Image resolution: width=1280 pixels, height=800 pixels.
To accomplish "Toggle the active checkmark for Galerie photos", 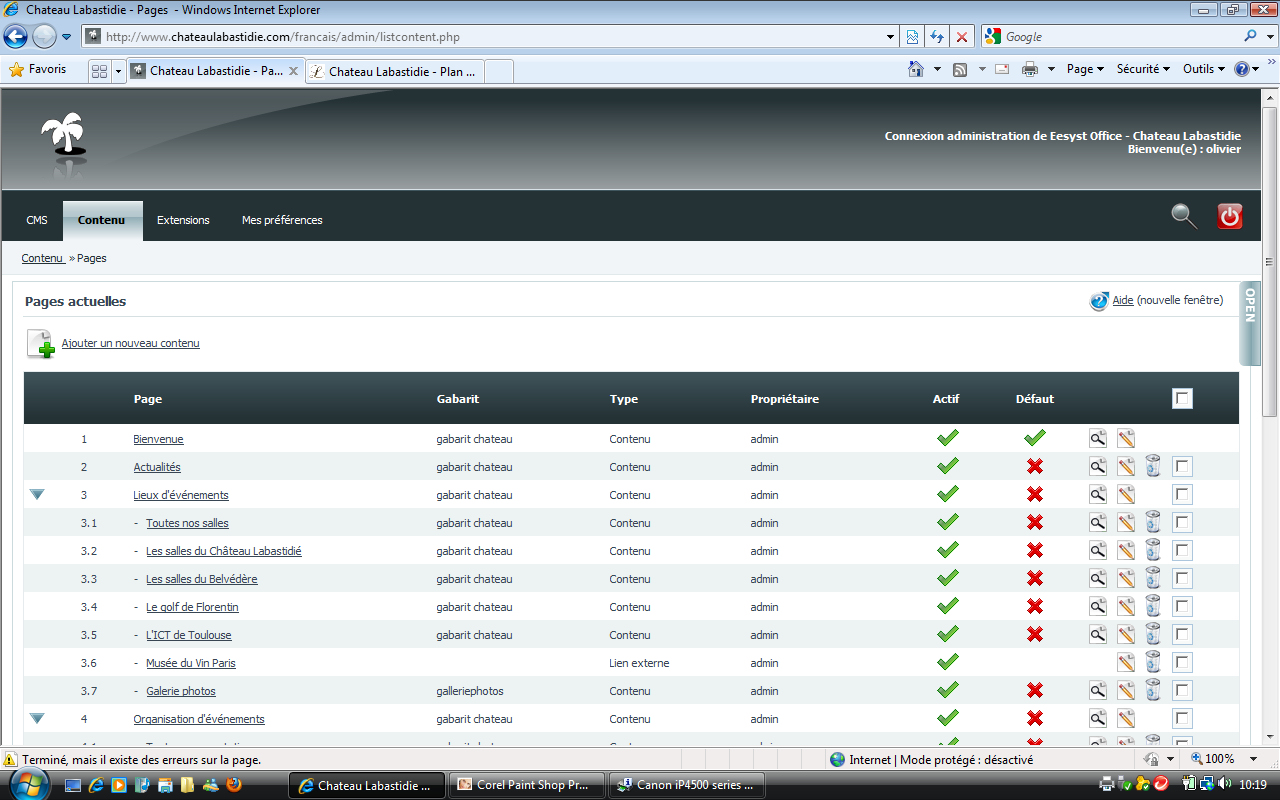I will pyautogui.click(x=947, y=690).
